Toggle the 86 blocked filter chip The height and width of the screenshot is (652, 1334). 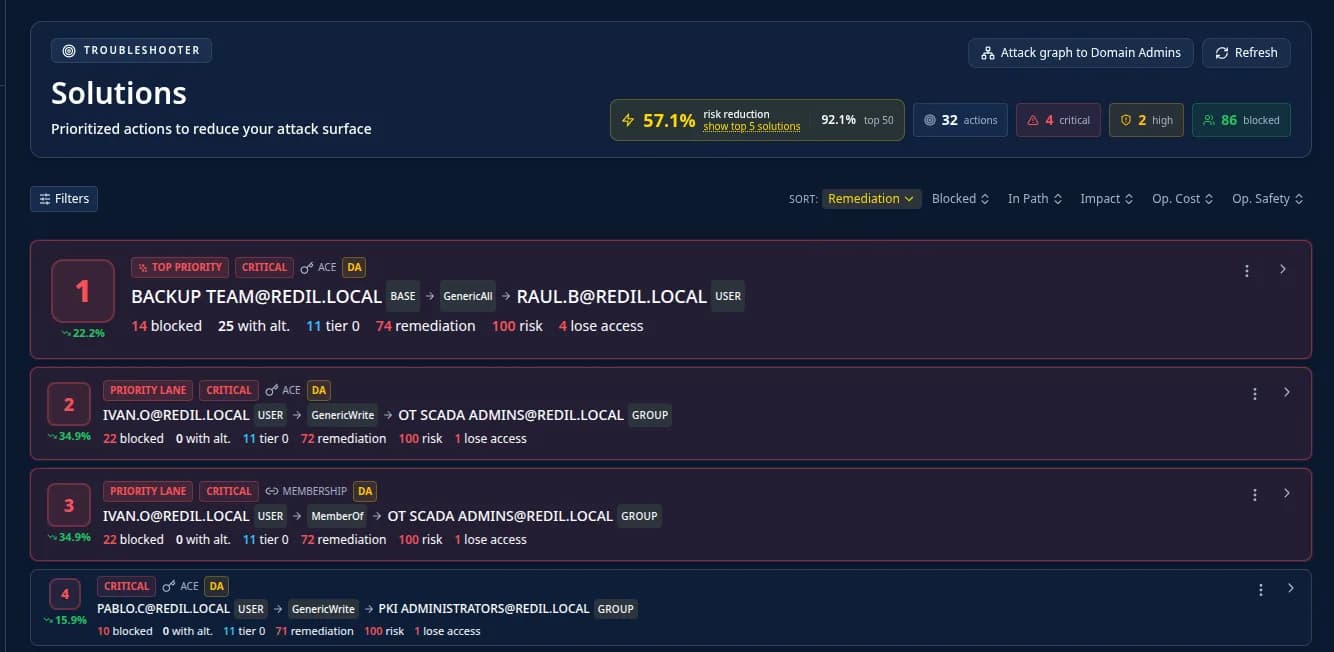click(x=1241, y=120)
